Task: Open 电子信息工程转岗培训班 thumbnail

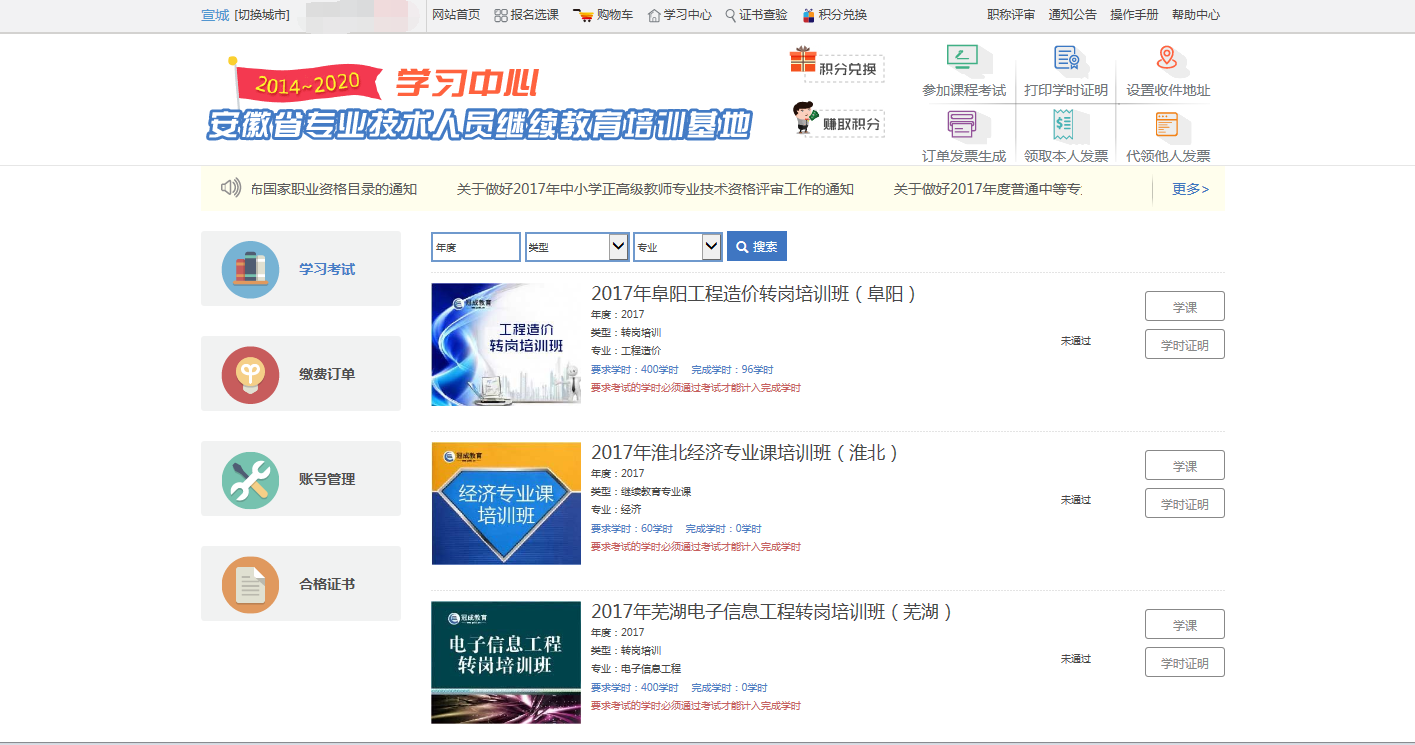Action: (x=506, y=662)
